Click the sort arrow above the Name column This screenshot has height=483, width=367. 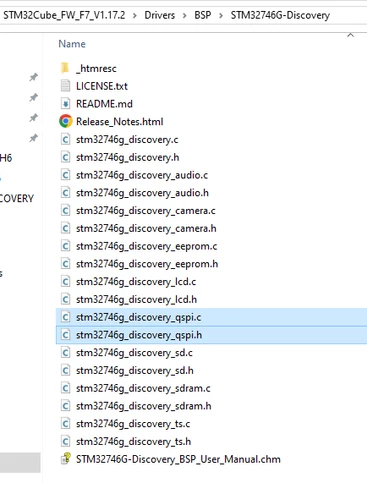tap(350, 35)
